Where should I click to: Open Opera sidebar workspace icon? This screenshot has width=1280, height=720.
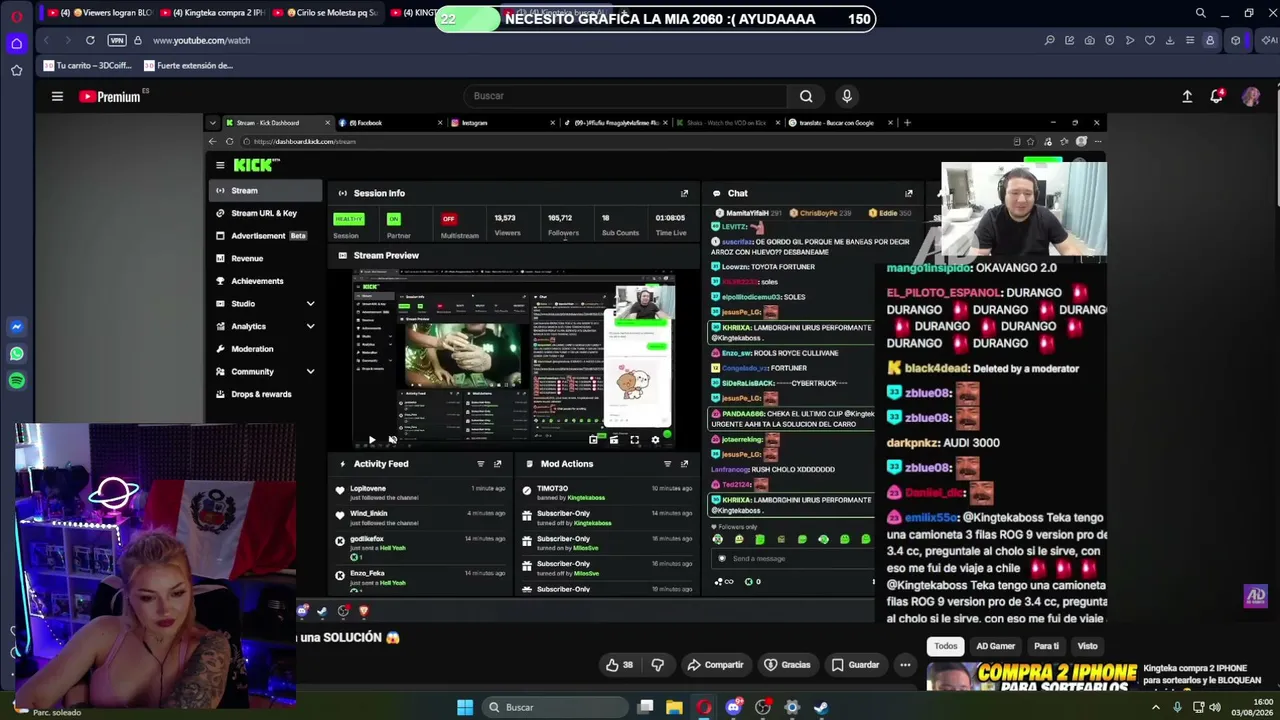coord(16,43)
